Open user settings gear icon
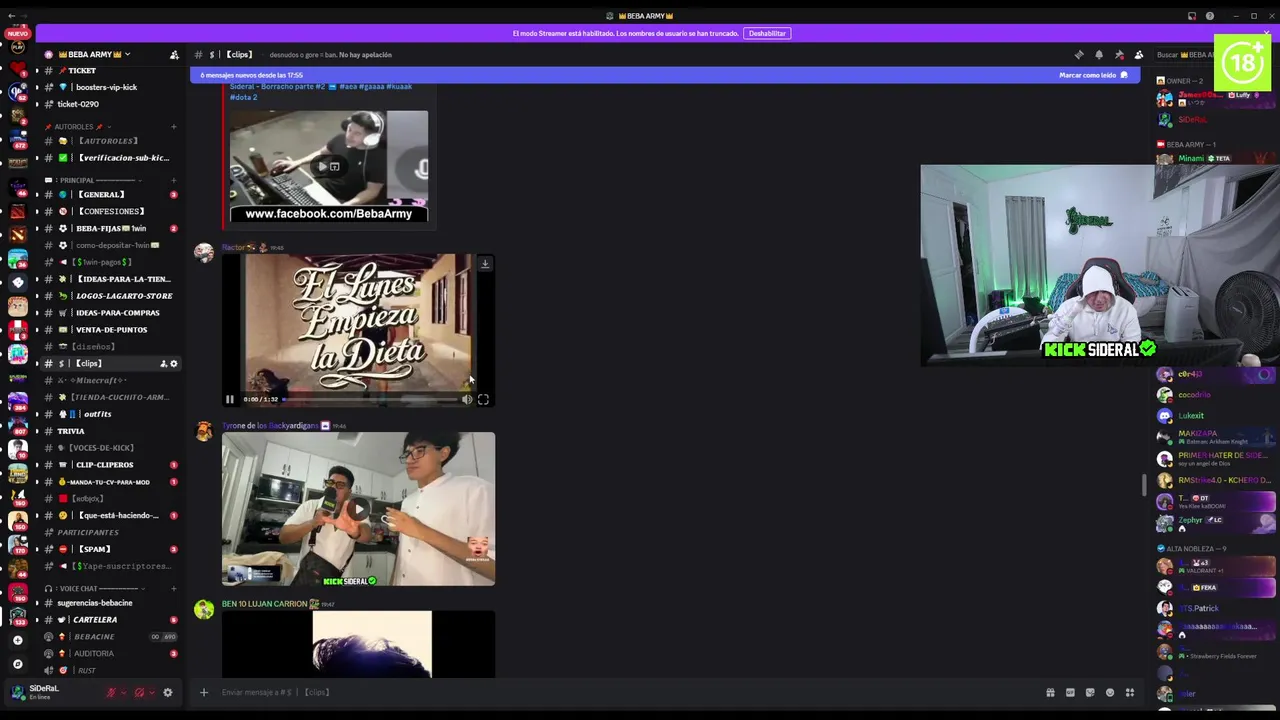 tap(168, 692)
